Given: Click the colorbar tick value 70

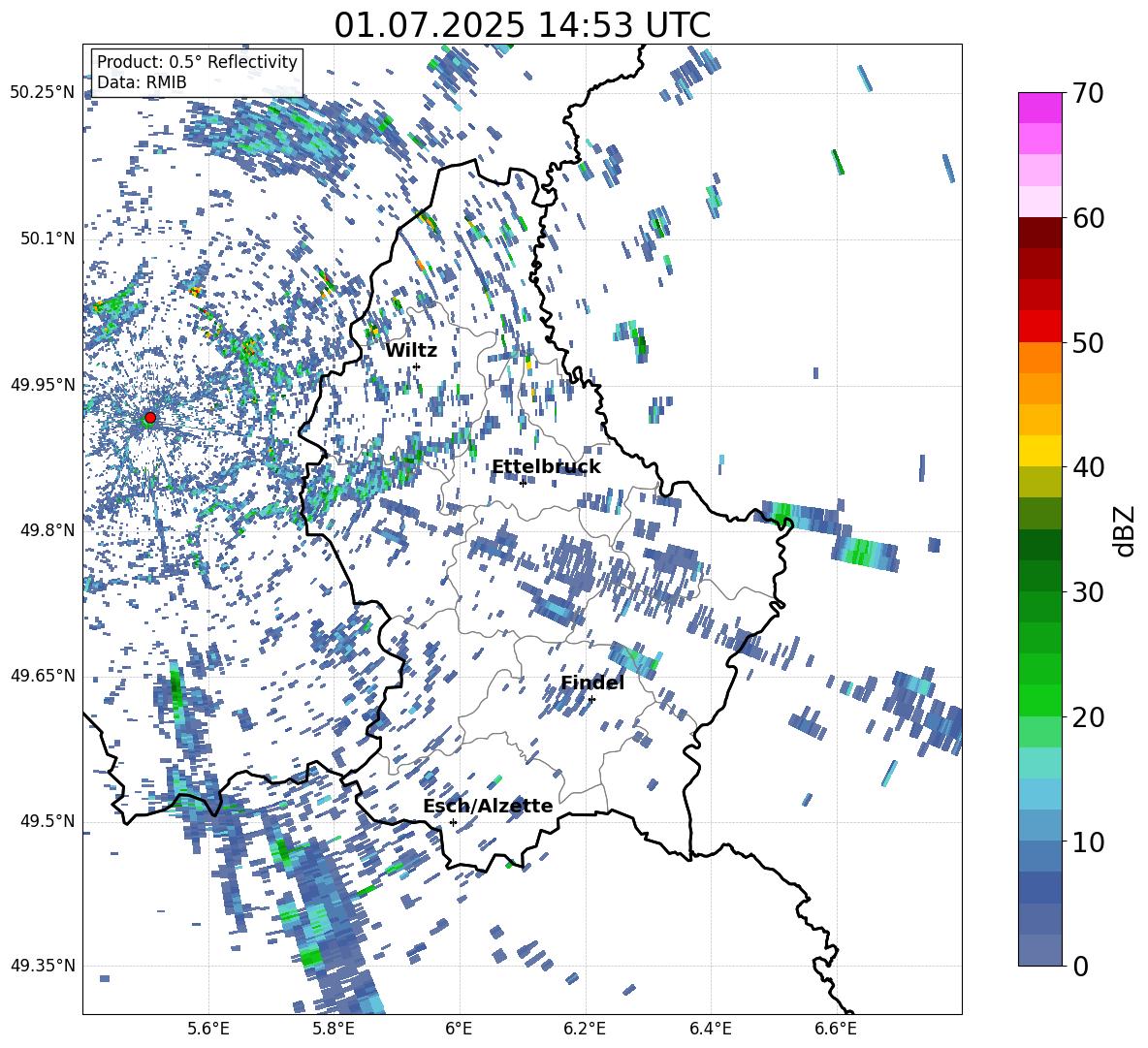Looking at the screenshot, I should click(1089, 93).
